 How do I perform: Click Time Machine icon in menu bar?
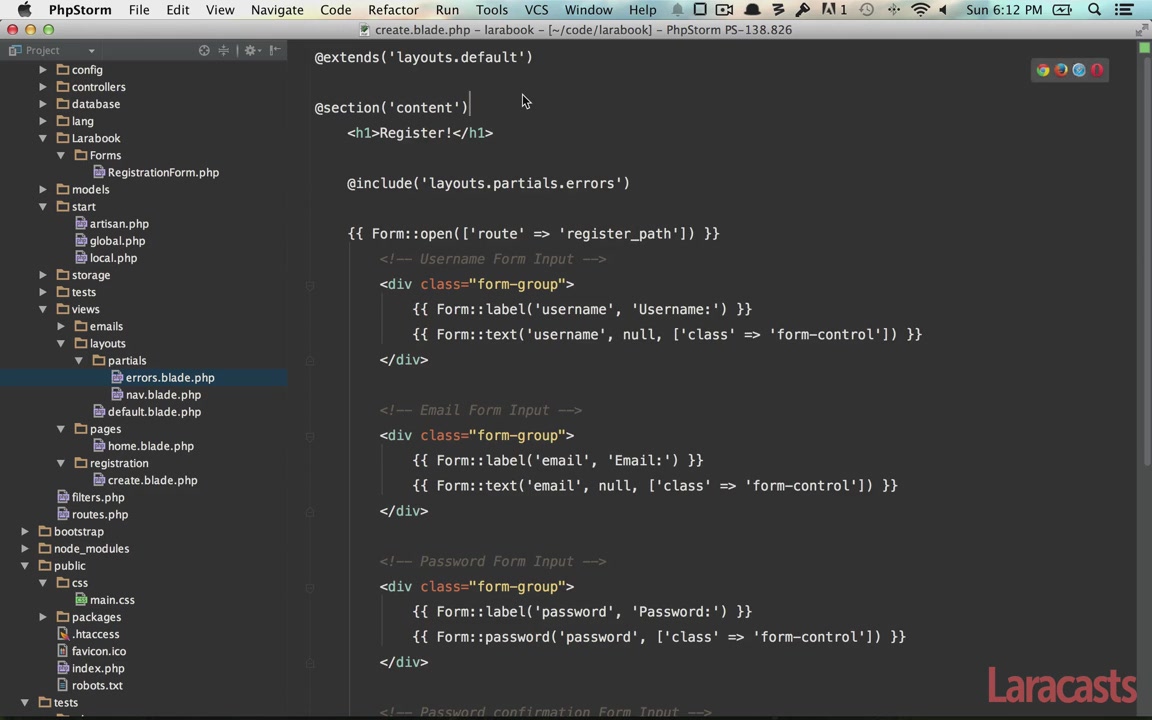point(867,10)
